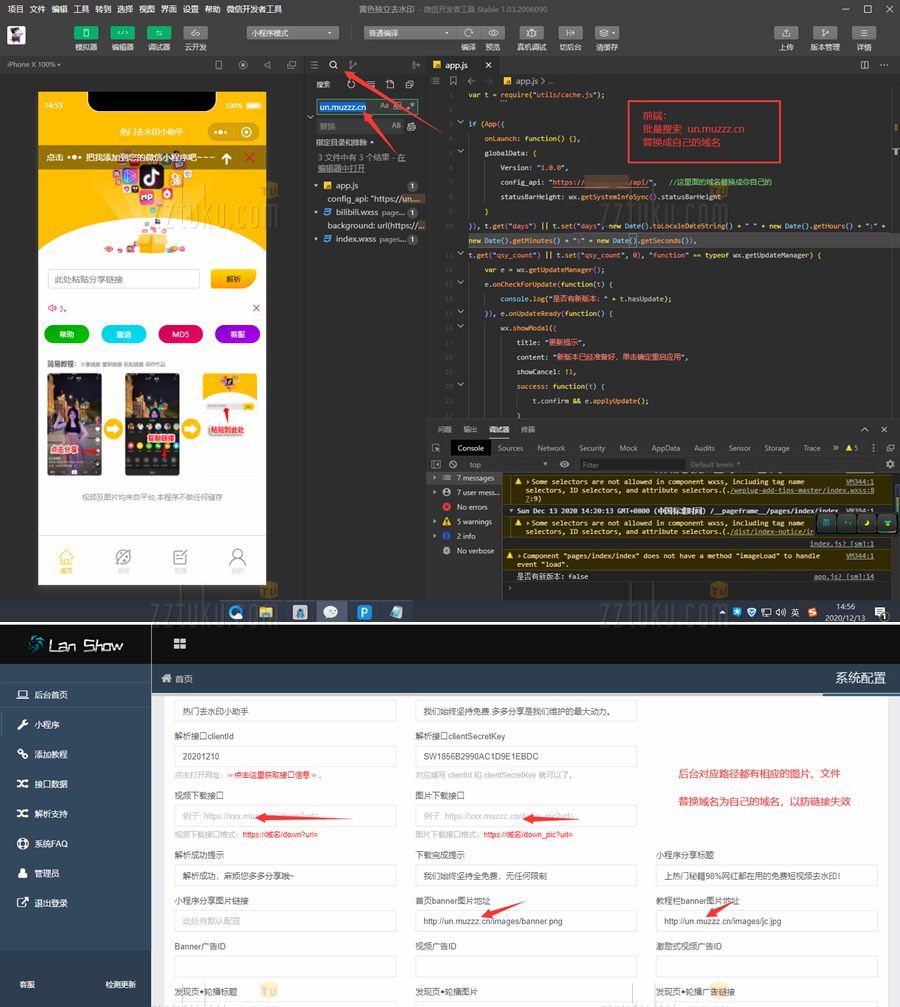
Task: Click the 首页banner图片地址 input field
Action: pos(525,921)
